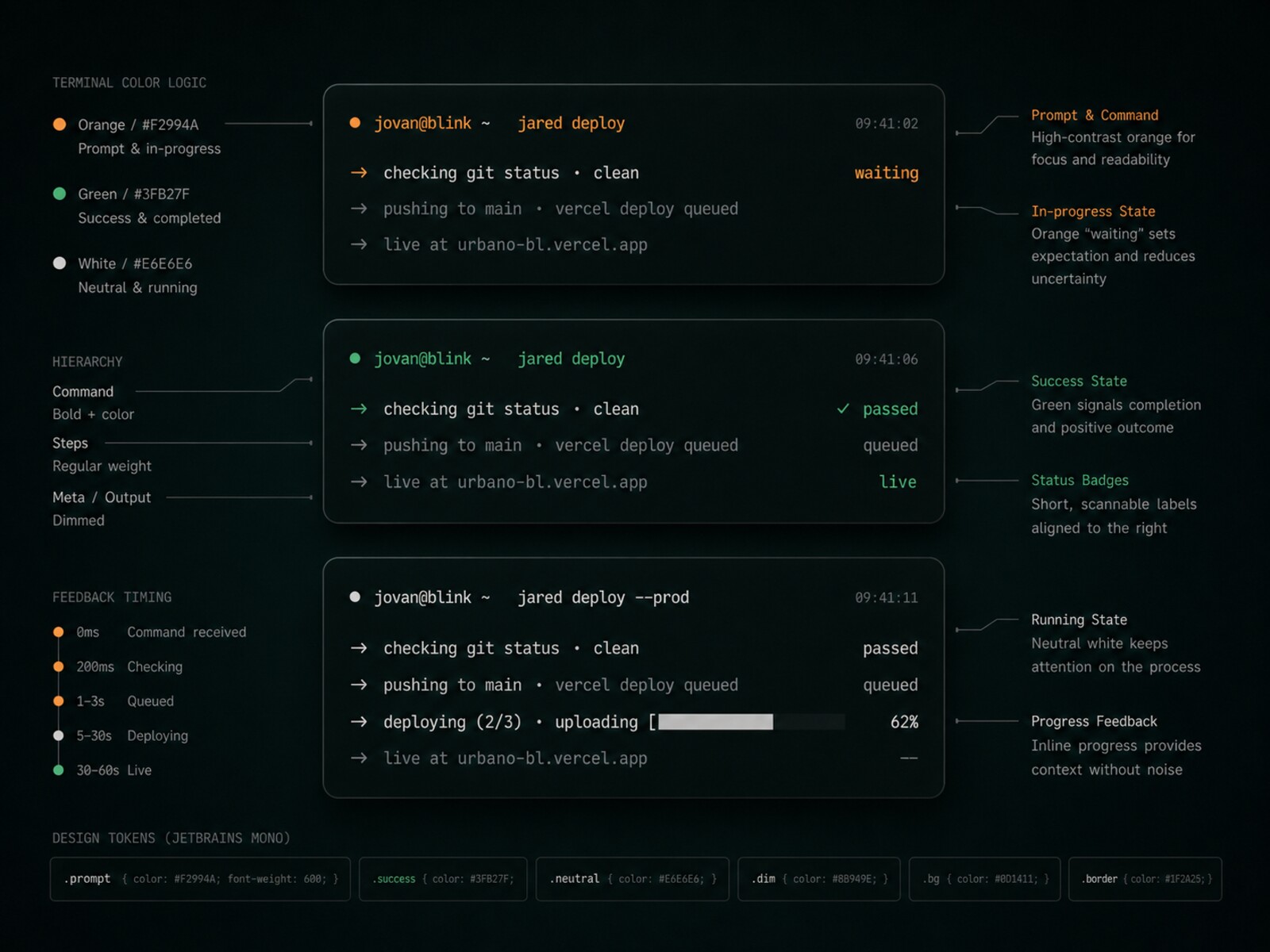
Task: Click the .bg design token chip
Action: coord(984,879)
